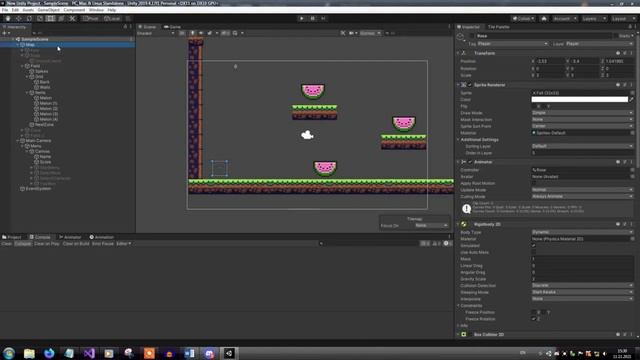The height and width of the screenshot is (360, 640).
Task: Open the Shaded draw mode dropdown
Action: [156, 33]
